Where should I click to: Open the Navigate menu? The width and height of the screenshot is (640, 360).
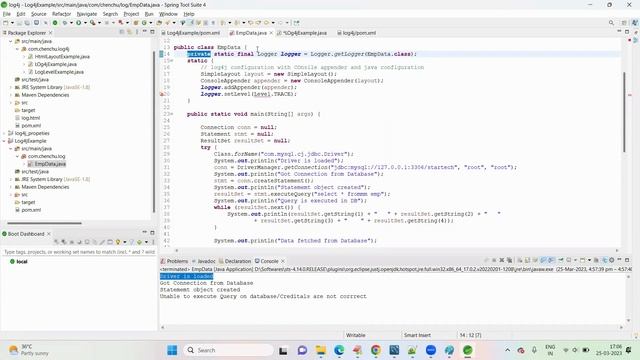[x=87, y=14]
